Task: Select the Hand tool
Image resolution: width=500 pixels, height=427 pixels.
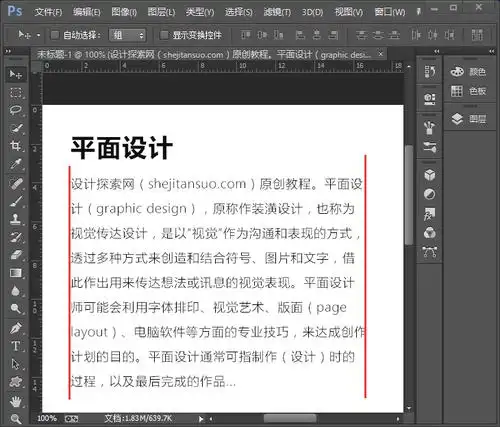Action: pos(16,402)
